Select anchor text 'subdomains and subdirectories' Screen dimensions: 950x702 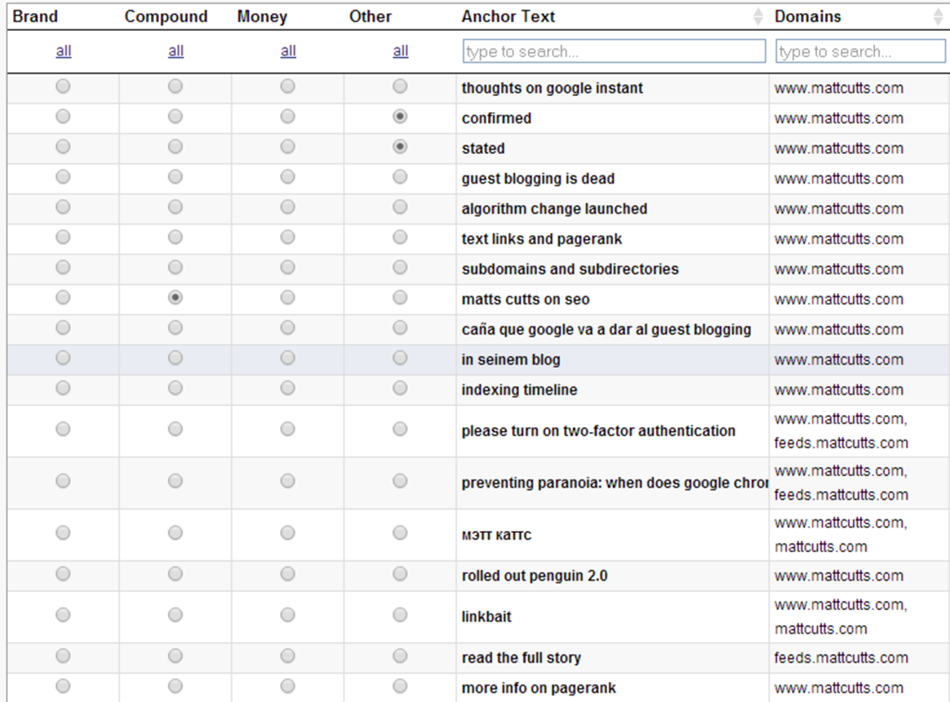click(x=570, y=269)
